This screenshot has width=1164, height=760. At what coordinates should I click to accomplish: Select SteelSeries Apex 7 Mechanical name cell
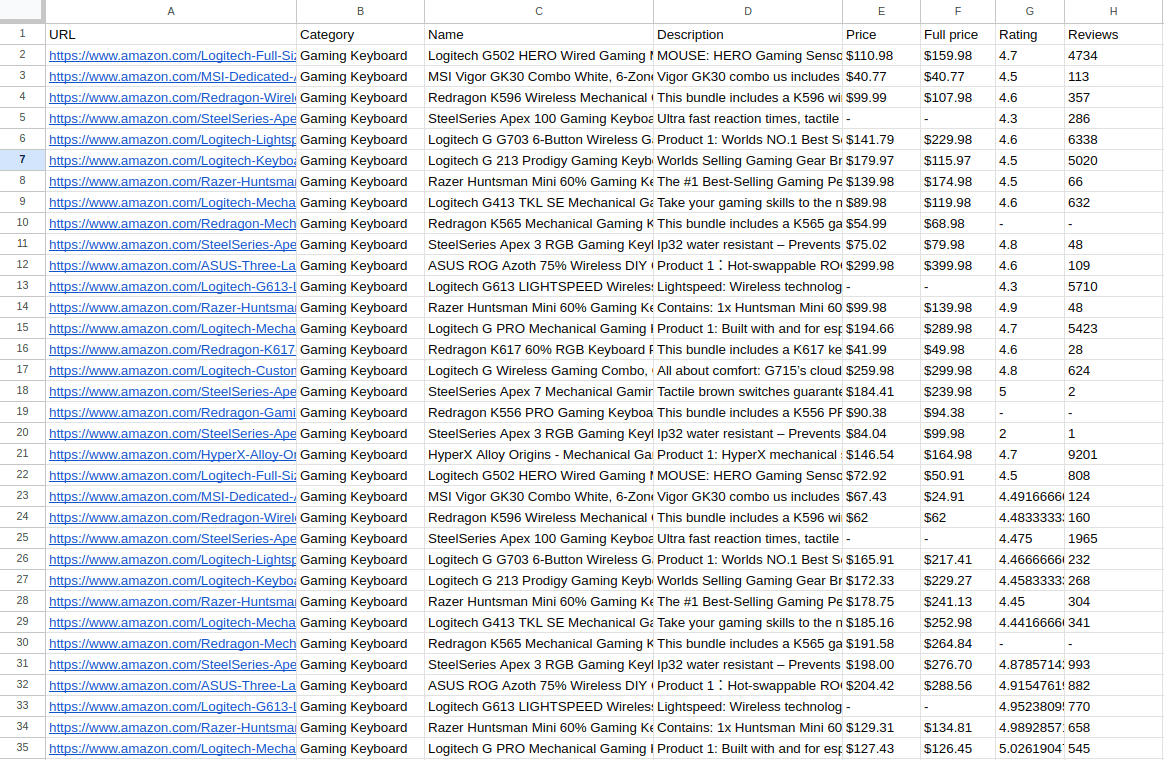(539, 391)
